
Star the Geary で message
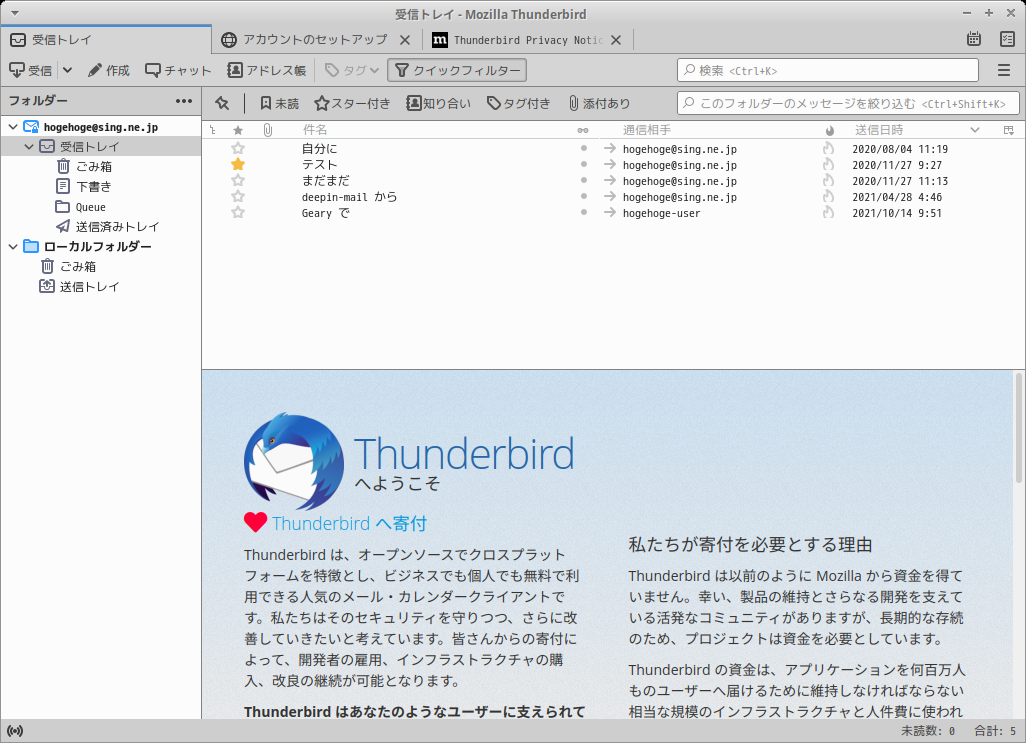[238, 213]
